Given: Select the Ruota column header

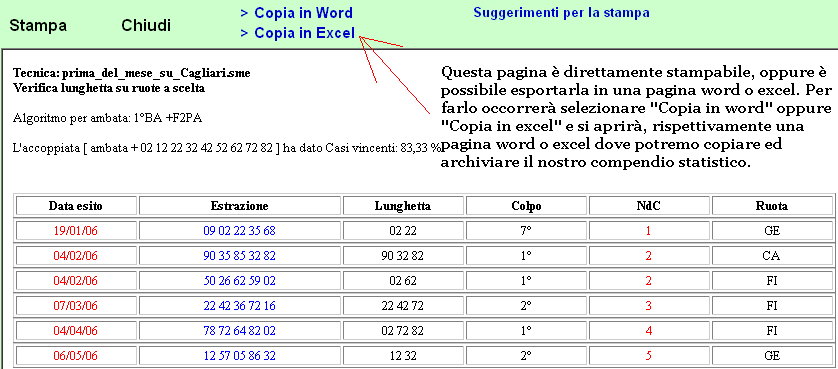Looking at the screenshot, I should pos(772,206).
